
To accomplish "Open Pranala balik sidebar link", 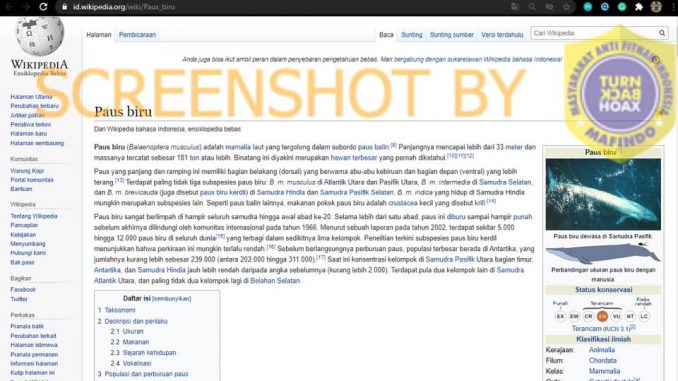I will click(x=27, y=326).
